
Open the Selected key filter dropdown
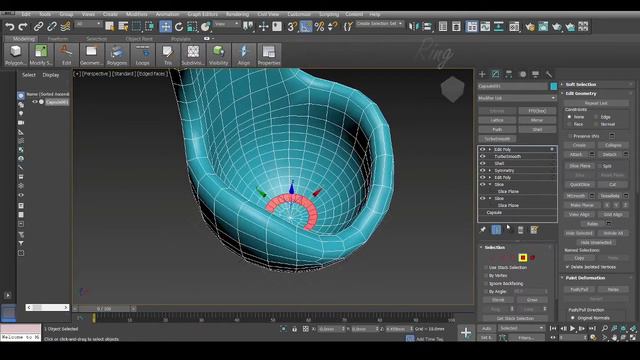(521, 328)
